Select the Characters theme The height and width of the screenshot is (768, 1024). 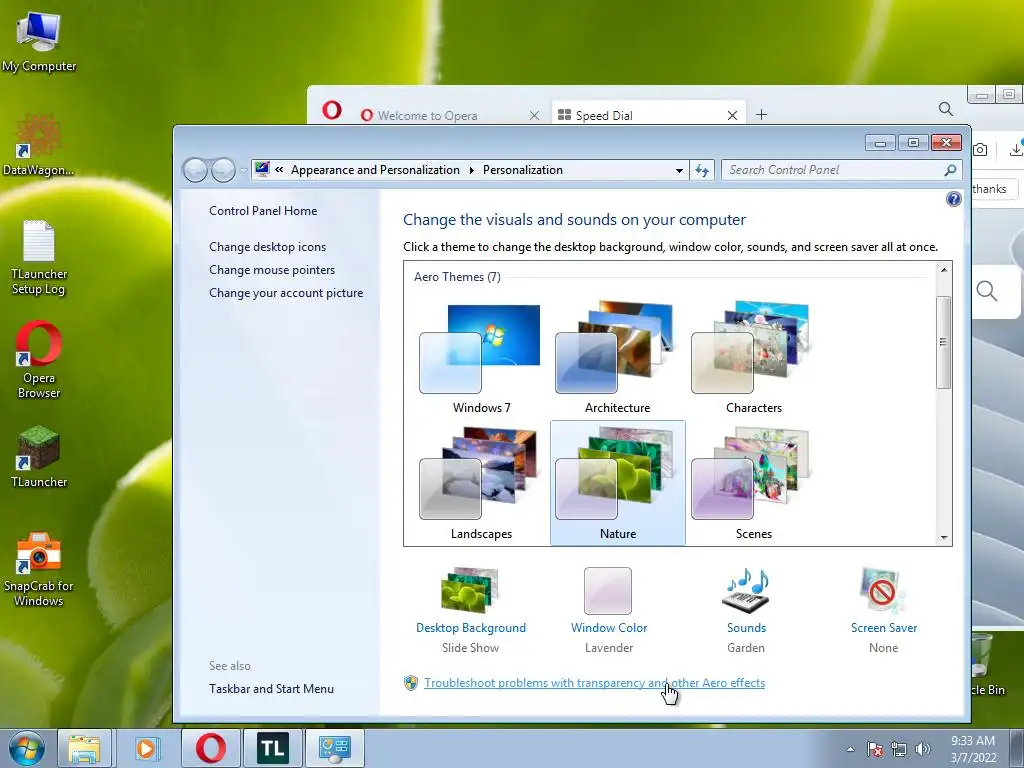click(753, 357)
